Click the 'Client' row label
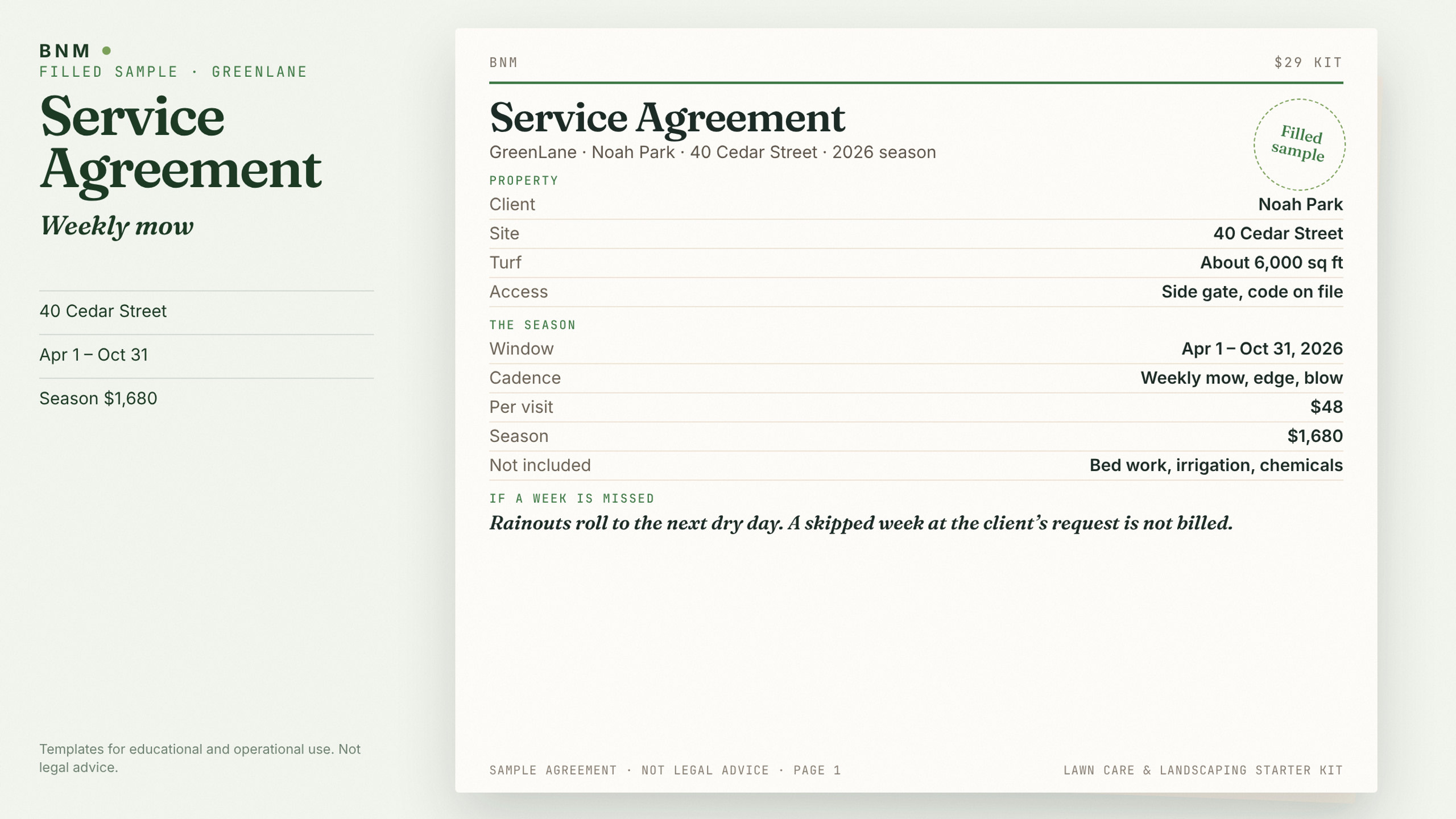The width and height of the screenshot is (1456, 819). tap(512, 204)
